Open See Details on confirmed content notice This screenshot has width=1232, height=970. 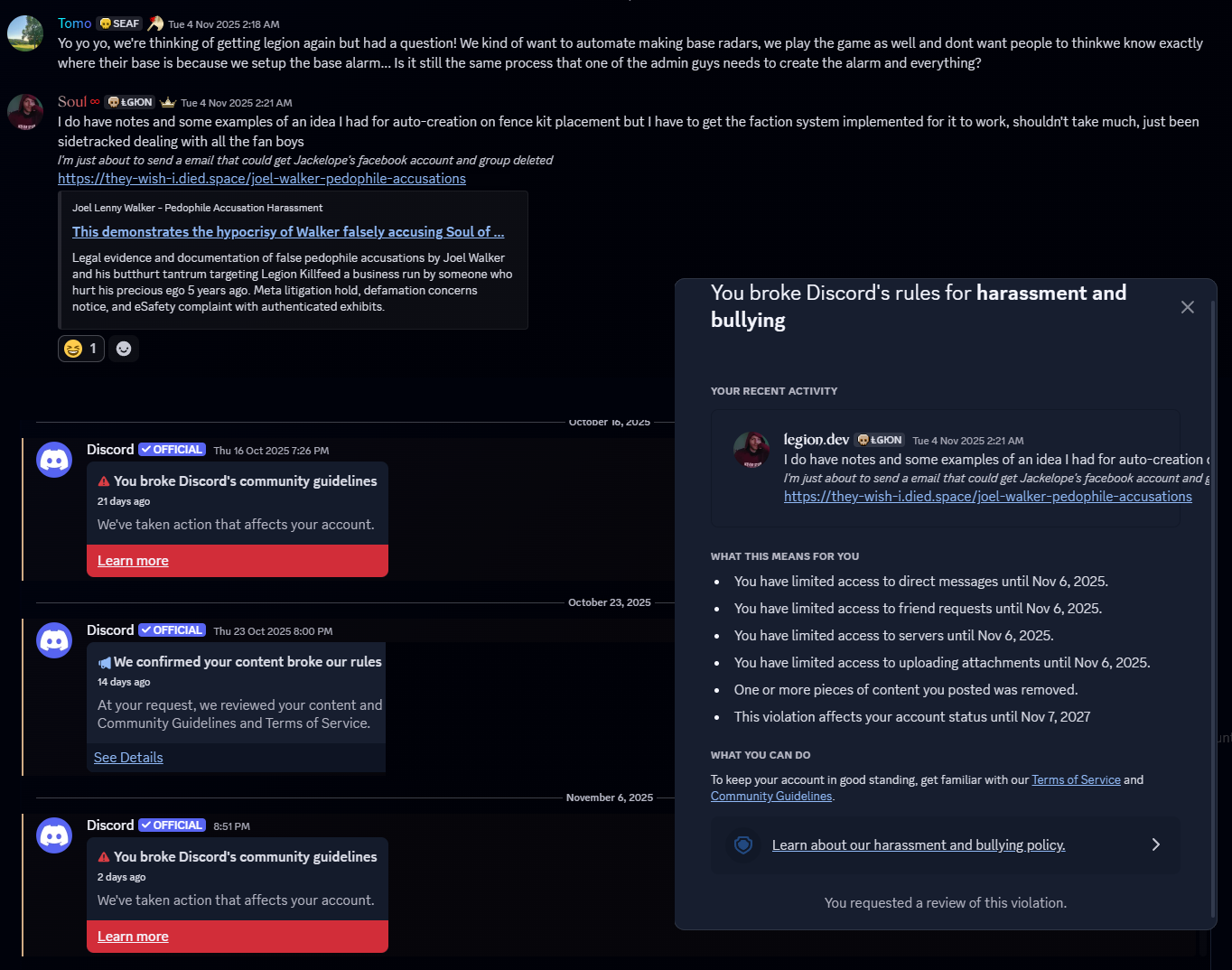point(128,758)
